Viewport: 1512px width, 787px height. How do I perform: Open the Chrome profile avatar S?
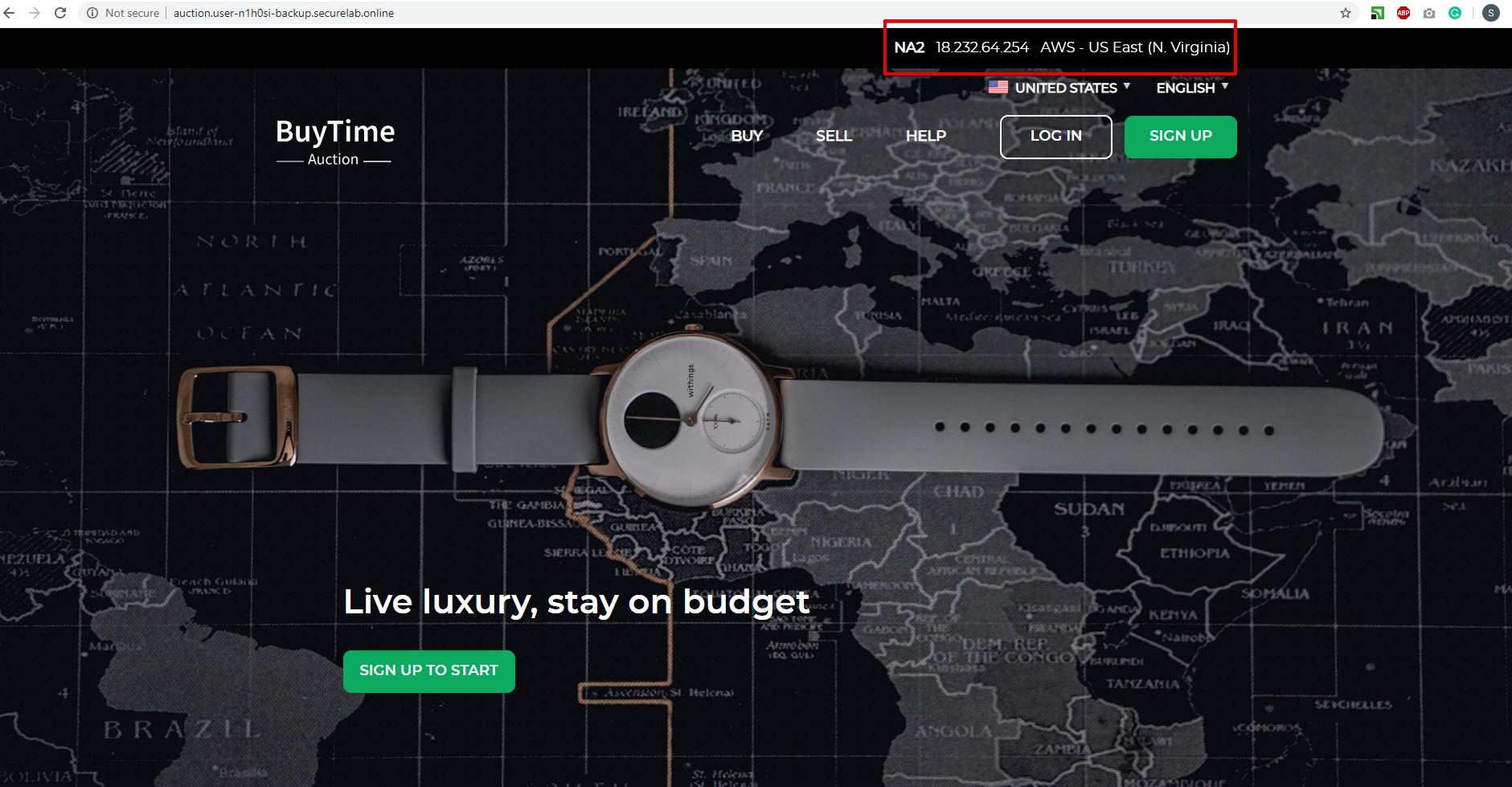coord(1491,13)
